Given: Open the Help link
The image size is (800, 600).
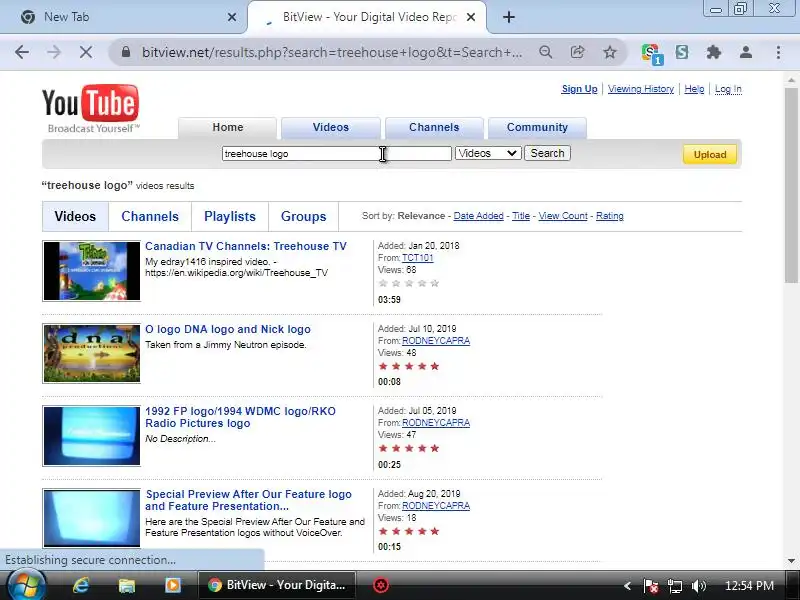Looking at the screenshot, I should click(694, 89).
